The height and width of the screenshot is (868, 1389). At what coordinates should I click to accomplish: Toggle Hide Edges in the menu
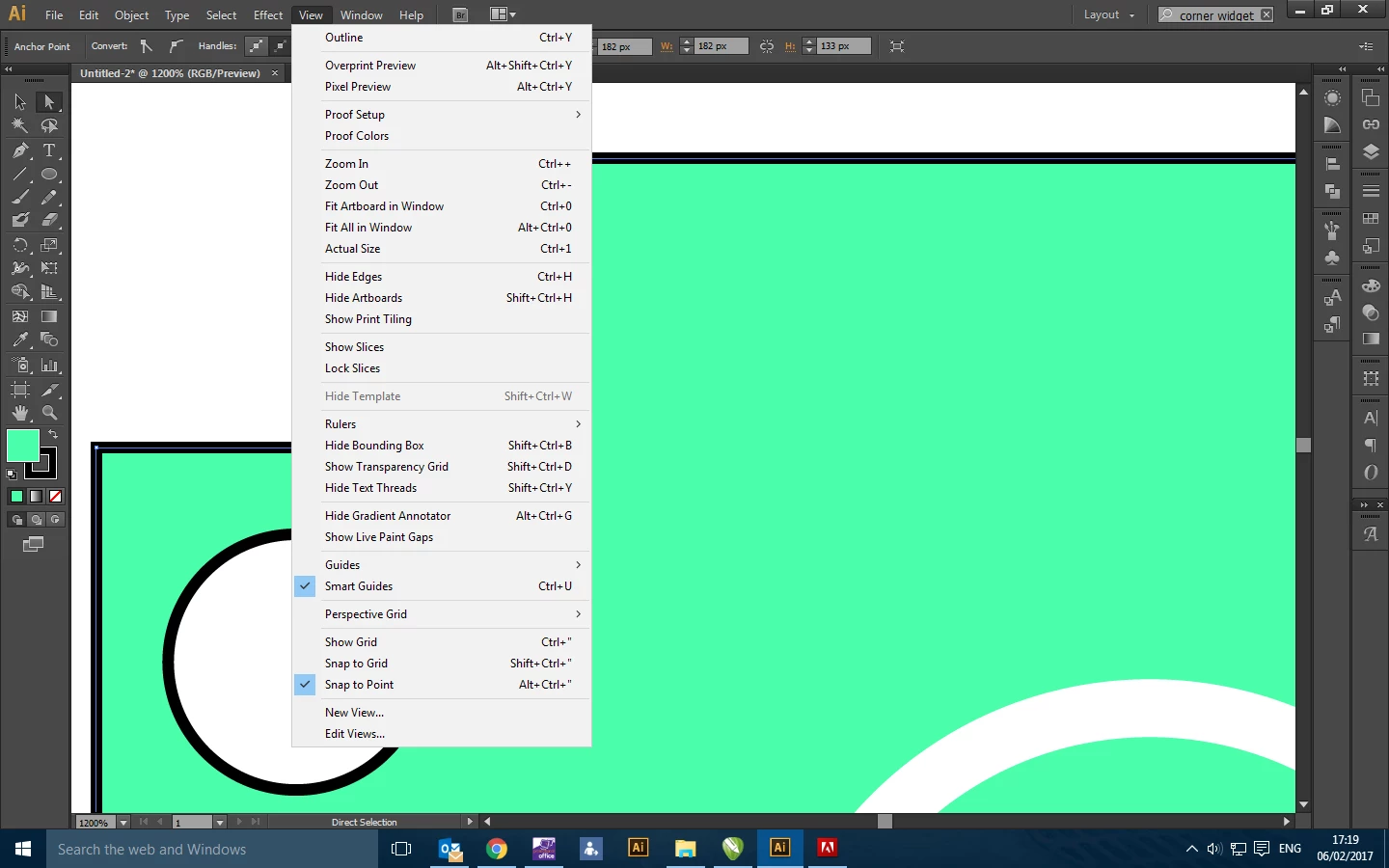pos(442,277)
